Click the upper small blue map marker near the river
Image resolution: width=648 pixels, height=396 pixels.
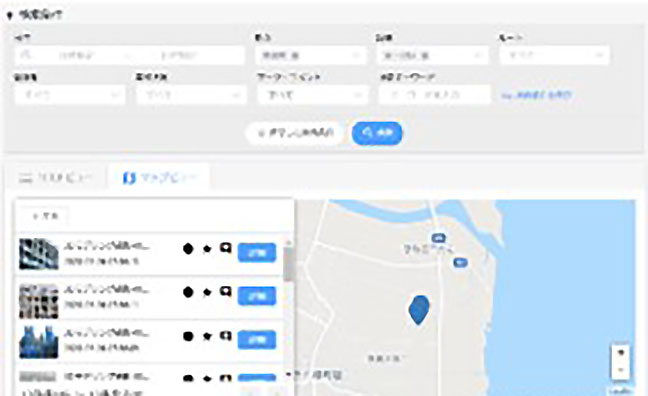click(438, 238)
